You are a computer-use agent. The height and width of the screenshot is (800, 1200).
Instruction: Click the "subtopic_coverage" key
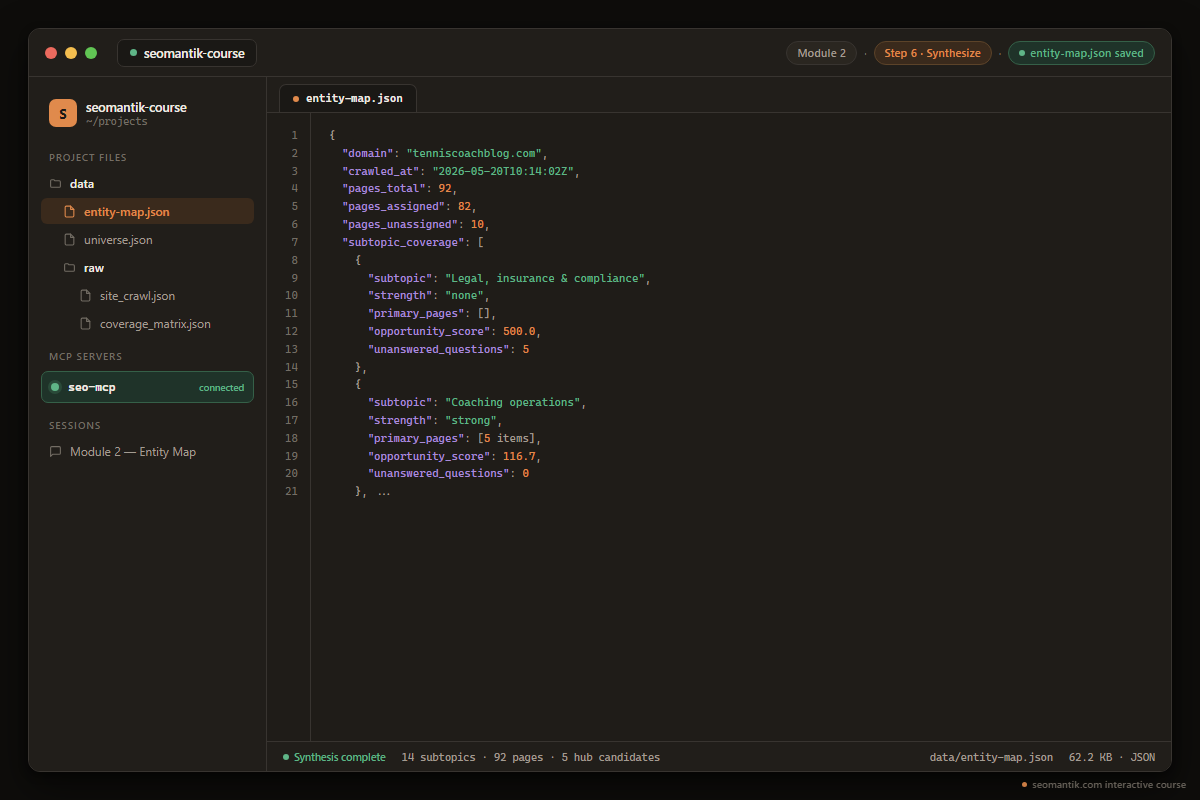405,242
